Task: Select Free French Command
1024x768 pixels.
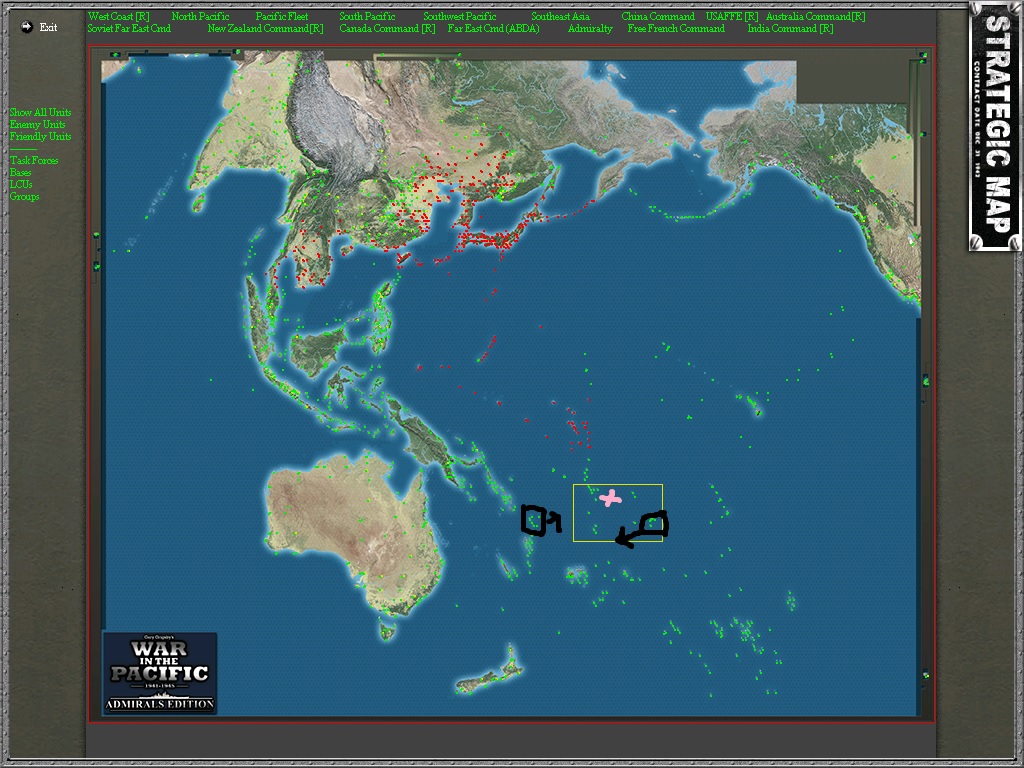Action: click(677, 29)
